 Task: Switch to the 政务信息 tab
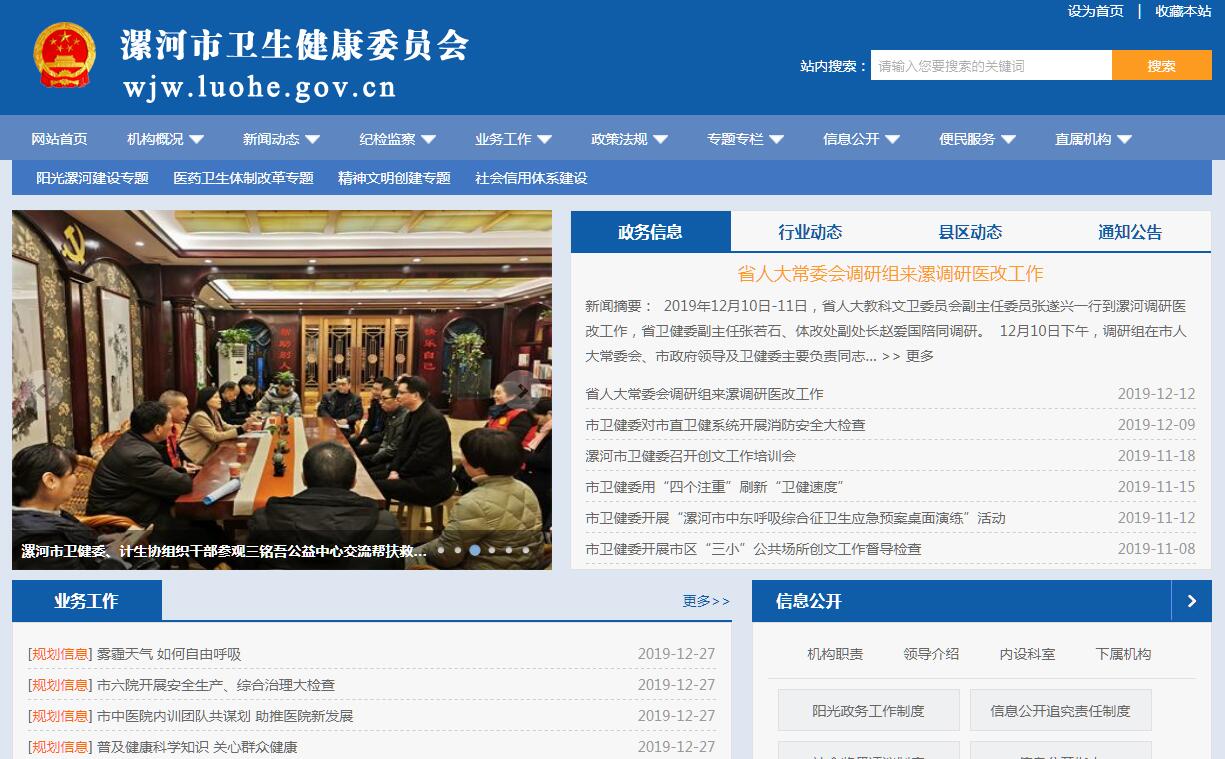coord(650,232)
